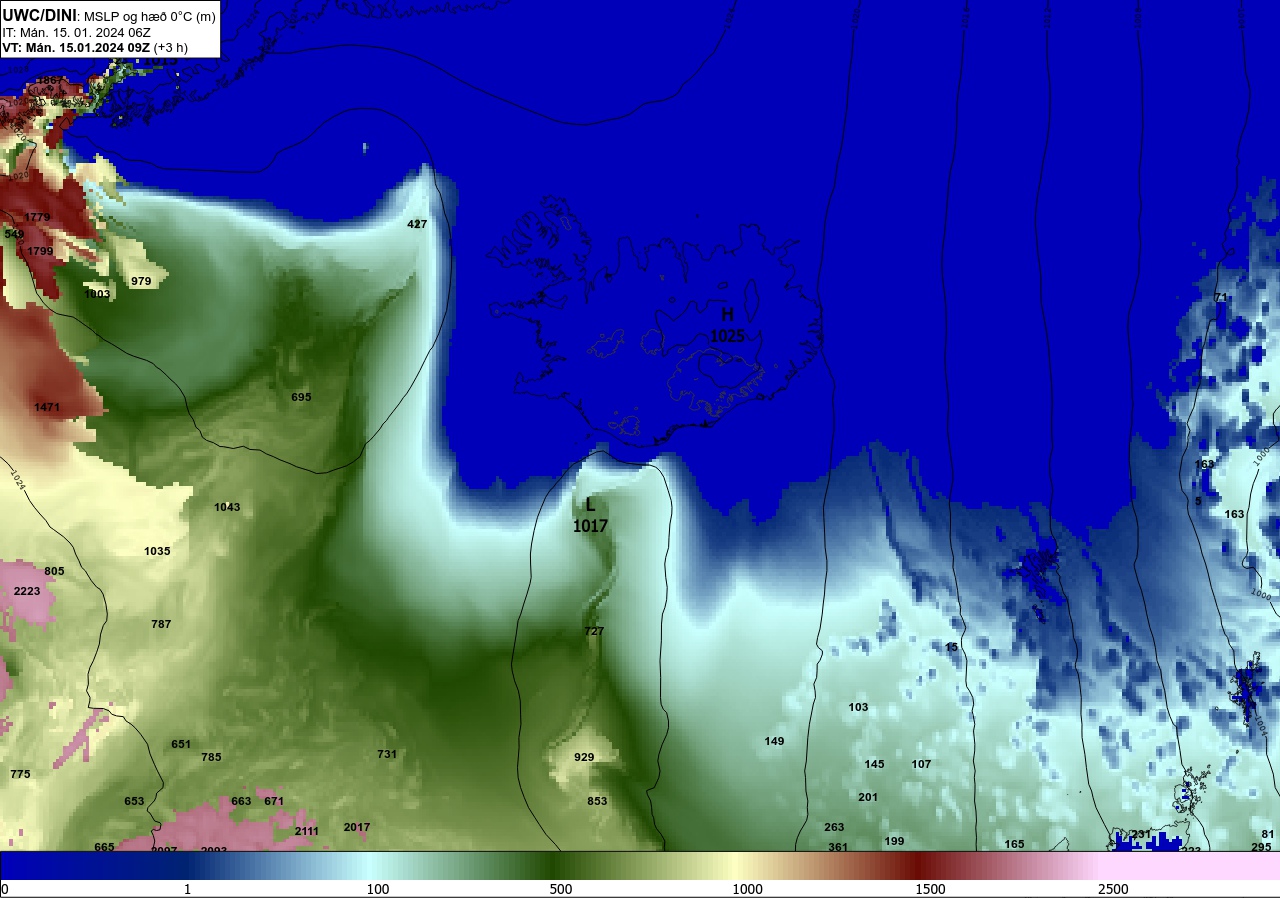Click the 665 height value

(x=104, y=846)
